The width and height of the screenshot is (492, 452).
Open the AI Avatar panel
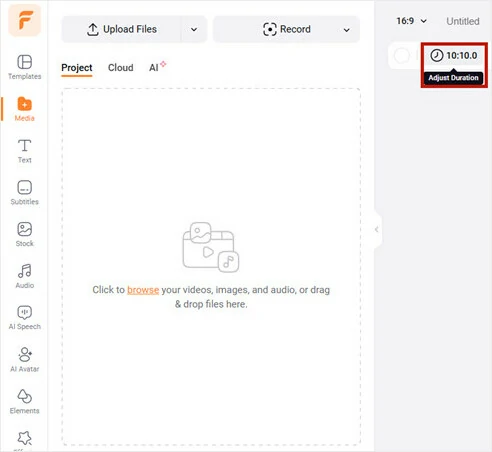pos(24,360)
